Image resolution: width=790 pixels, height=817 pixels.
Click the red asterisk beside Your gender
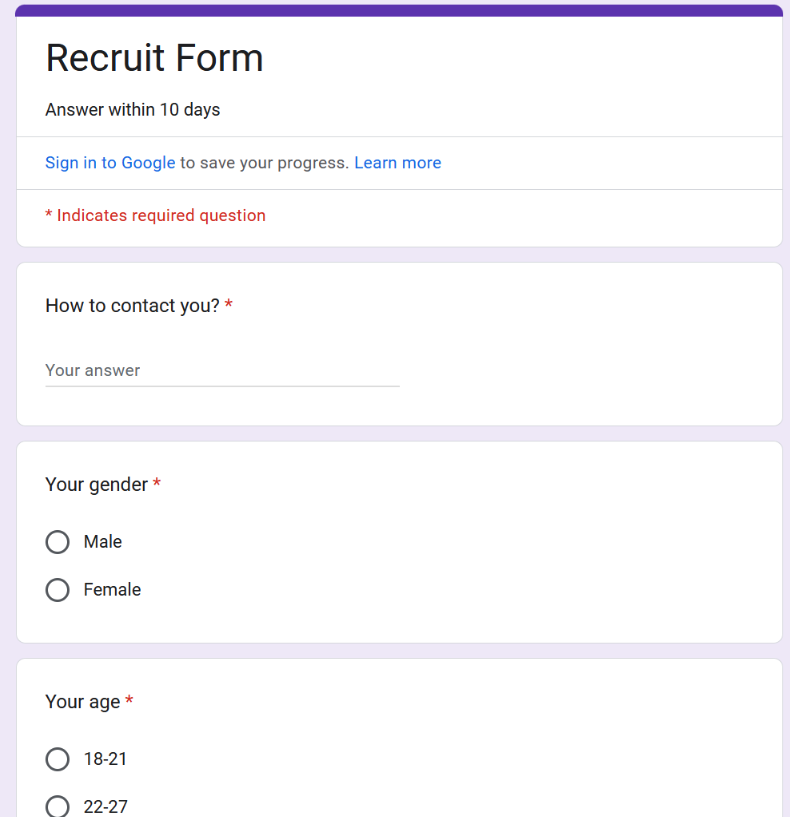tap(157, 484)
